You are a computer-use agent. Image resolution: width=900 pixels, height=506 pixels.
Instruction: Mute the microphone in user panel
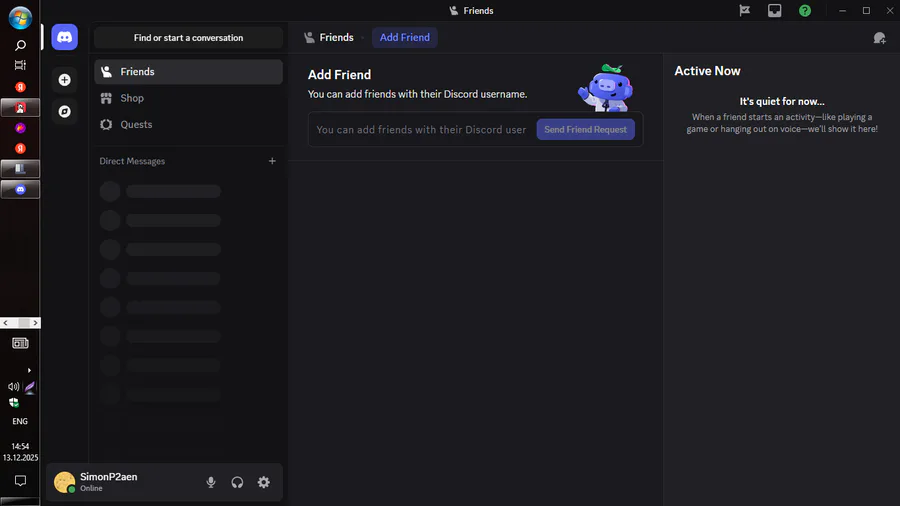(x=211, y=482)
